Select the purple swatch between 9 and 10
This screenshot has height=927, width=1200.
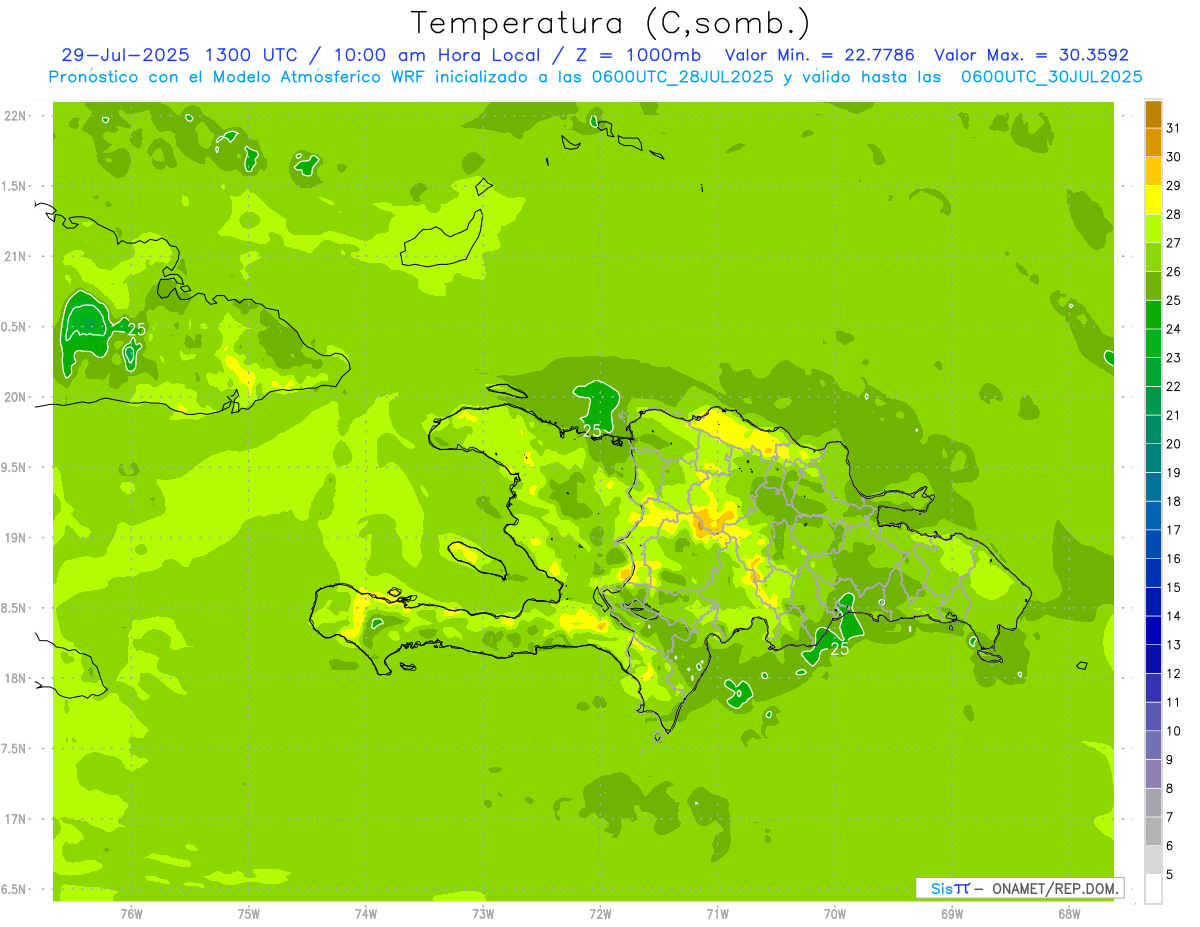(1153, 745)
